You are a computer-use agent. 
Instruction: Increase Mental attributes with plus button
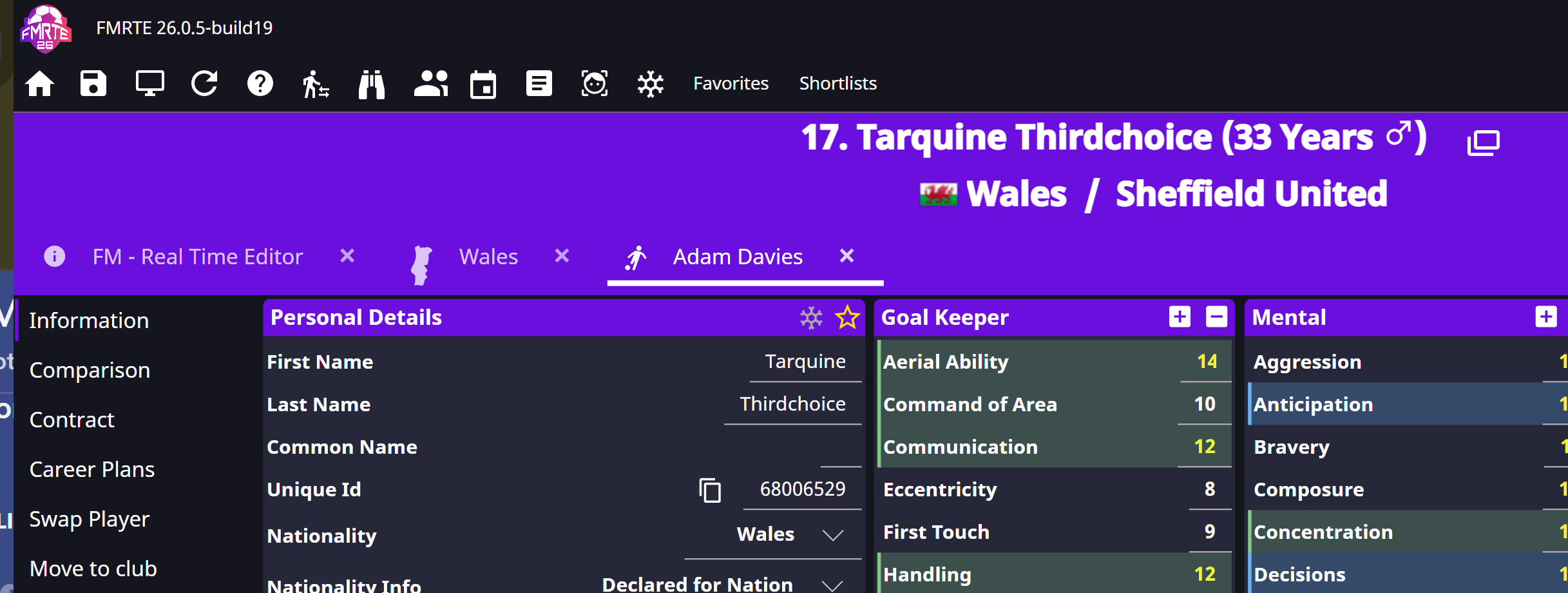[x=1546, y=317]
